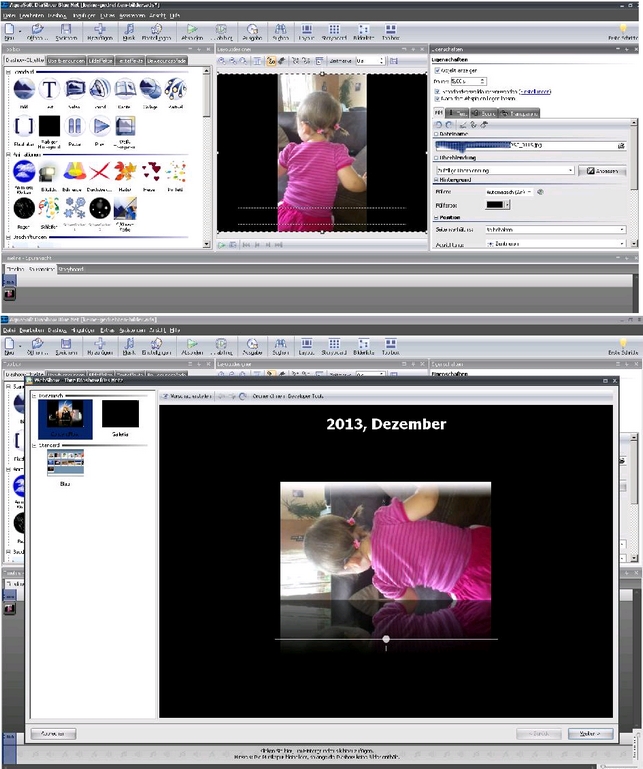This screenshot has width=643, height=769.
Task: Select the Bild object icon in the Toolbox
Action: coord(24,90)
